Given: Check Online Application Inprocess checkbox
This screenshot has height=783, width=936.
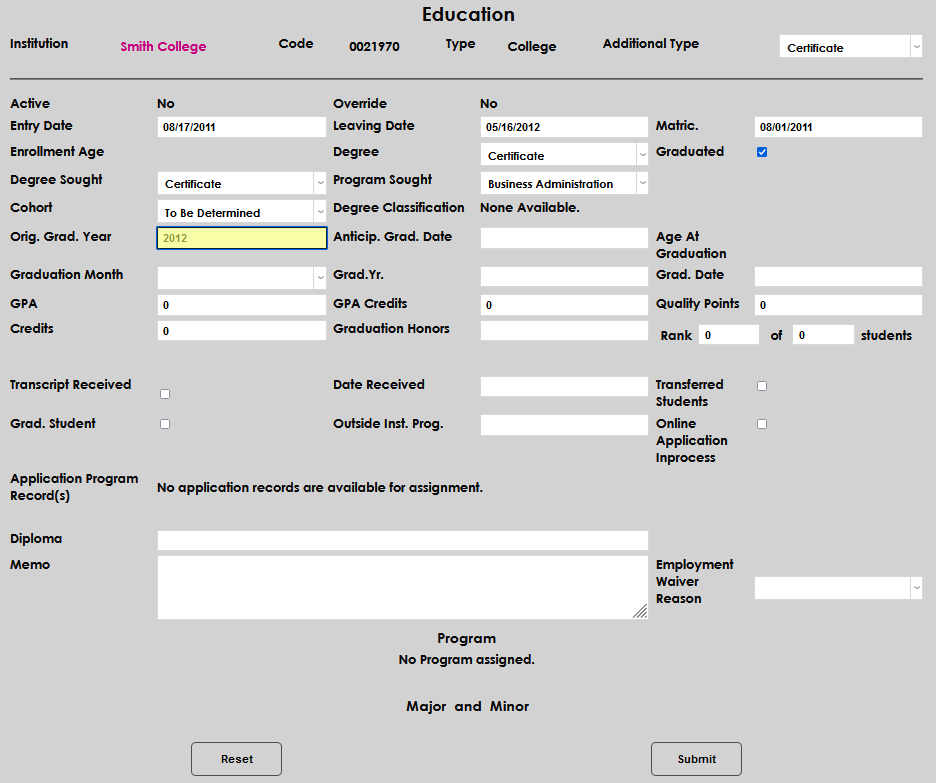Looking at the screenshot, I should (762, 424).
